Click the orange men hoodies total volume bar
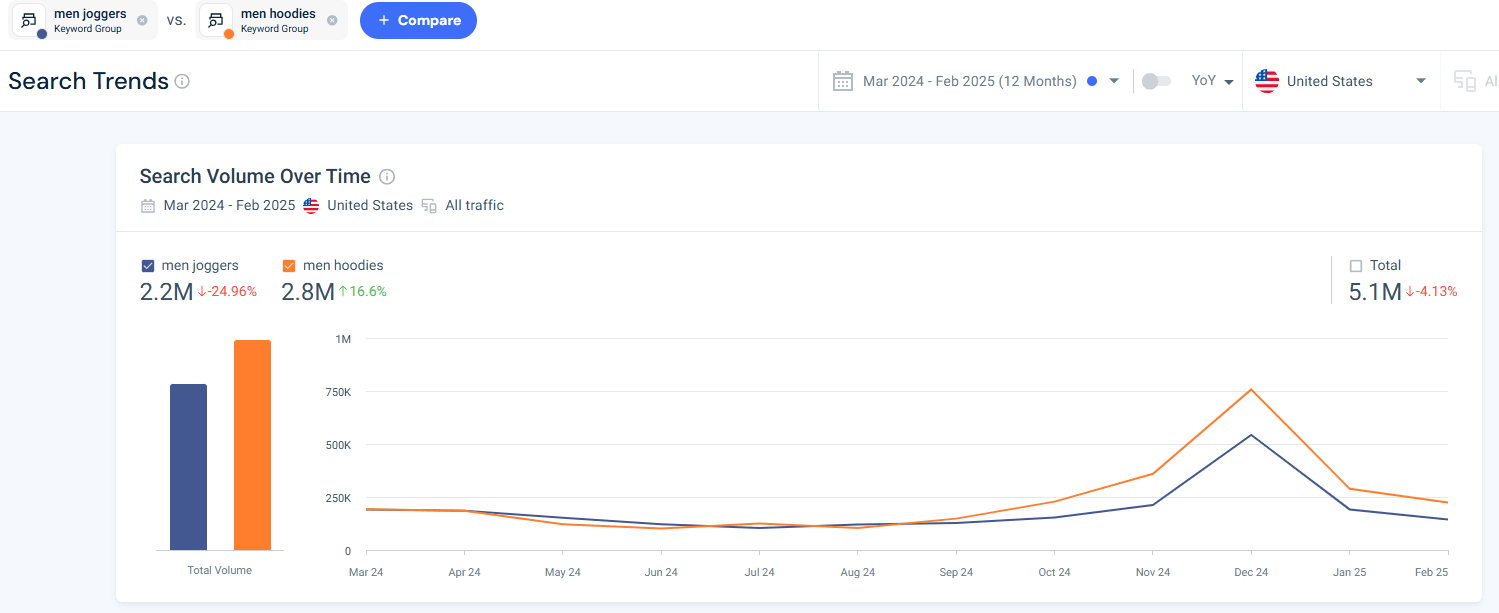The image size is (1499, 613). click(x=252, y=445)
